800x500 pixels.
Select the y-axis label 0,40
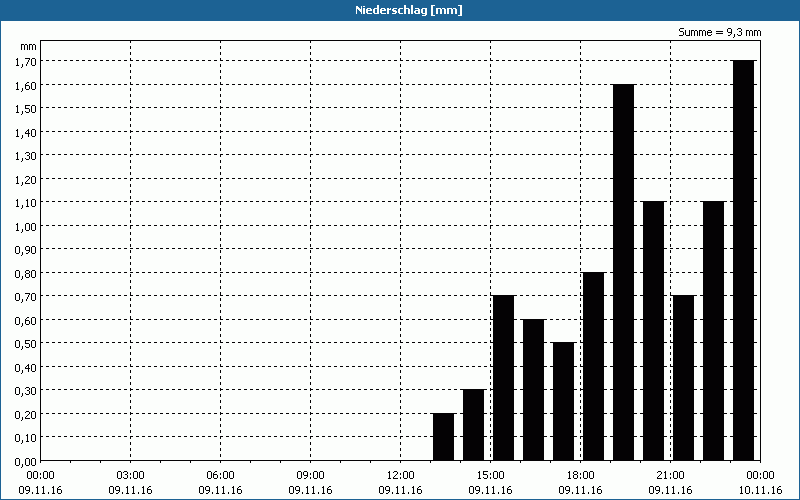point(26,368)
